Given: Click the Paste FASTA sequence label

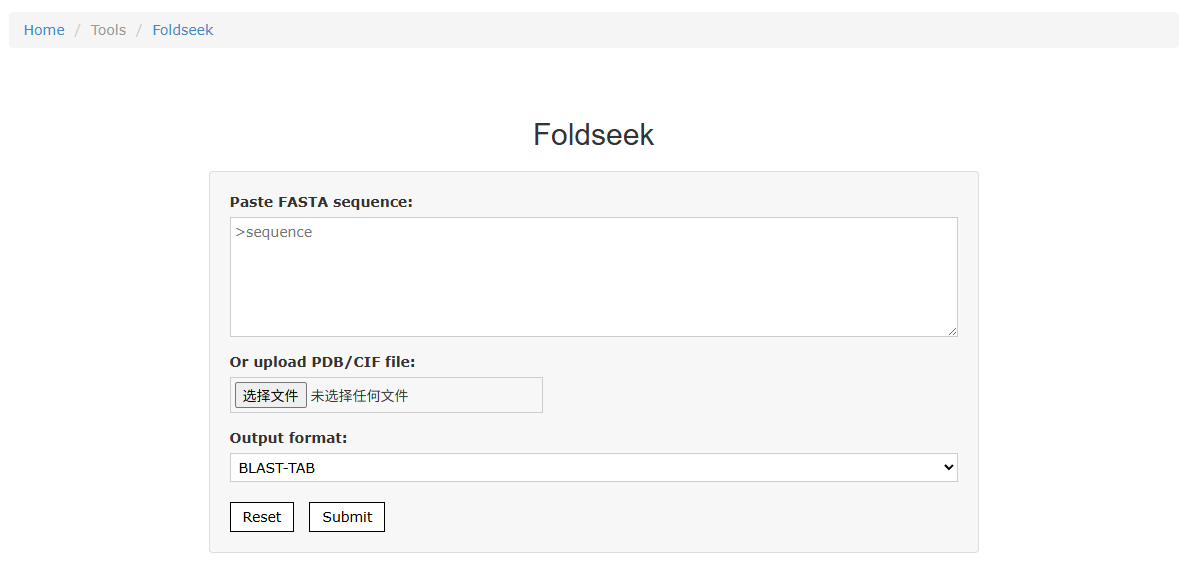Looking at the screenshot, I should (321, 202).
